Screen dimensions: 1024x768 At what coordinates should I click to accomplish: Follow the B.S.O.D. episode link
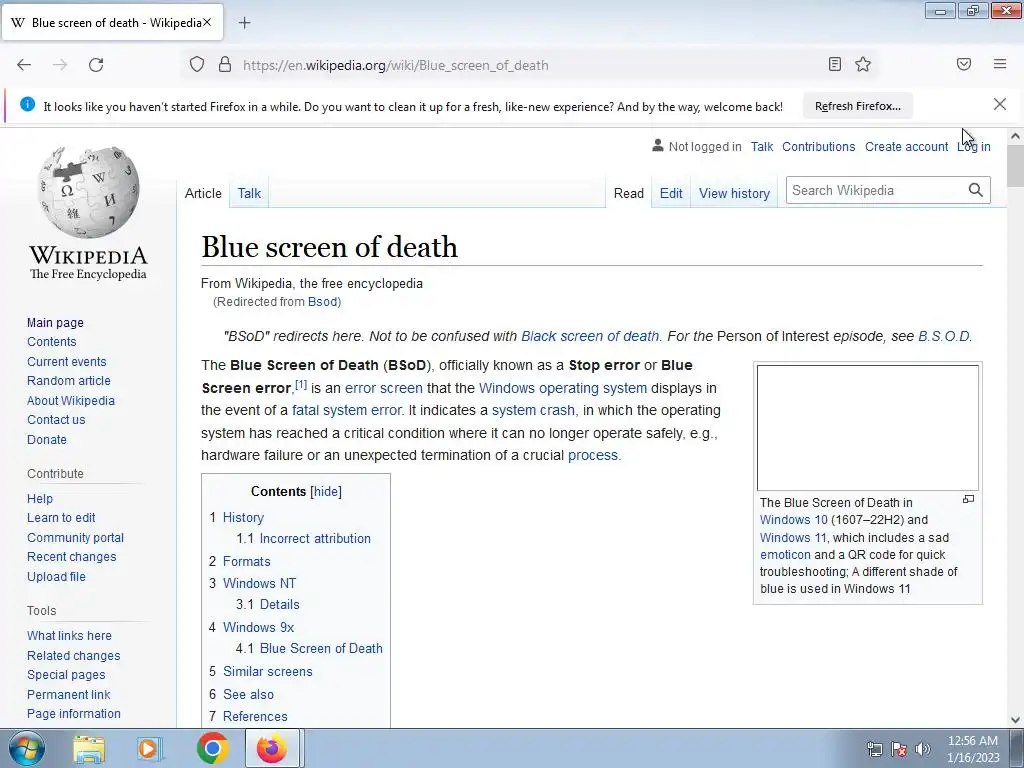(x=945, y=336)
